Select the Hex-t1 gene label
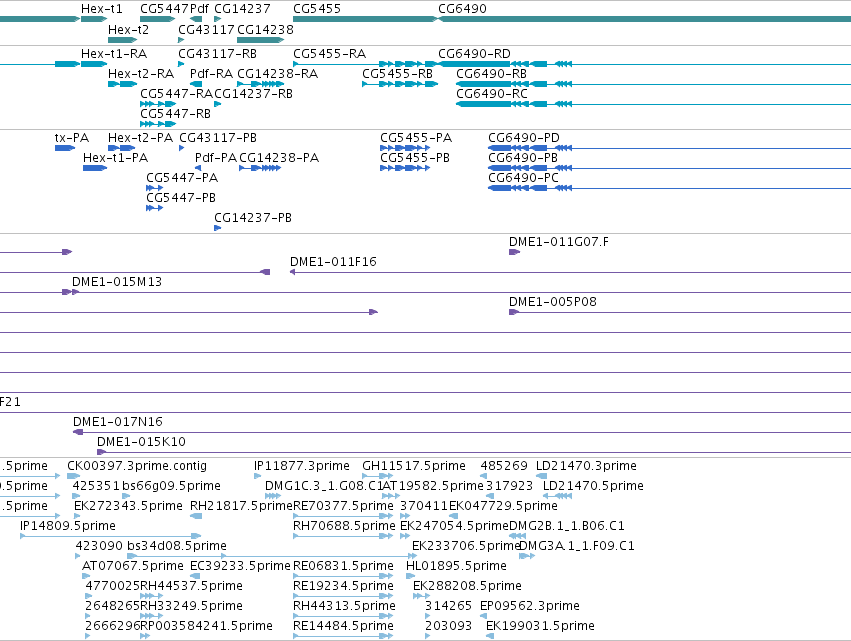The width and height of the screenshot is (851, 641). click(x=101, y=9)
